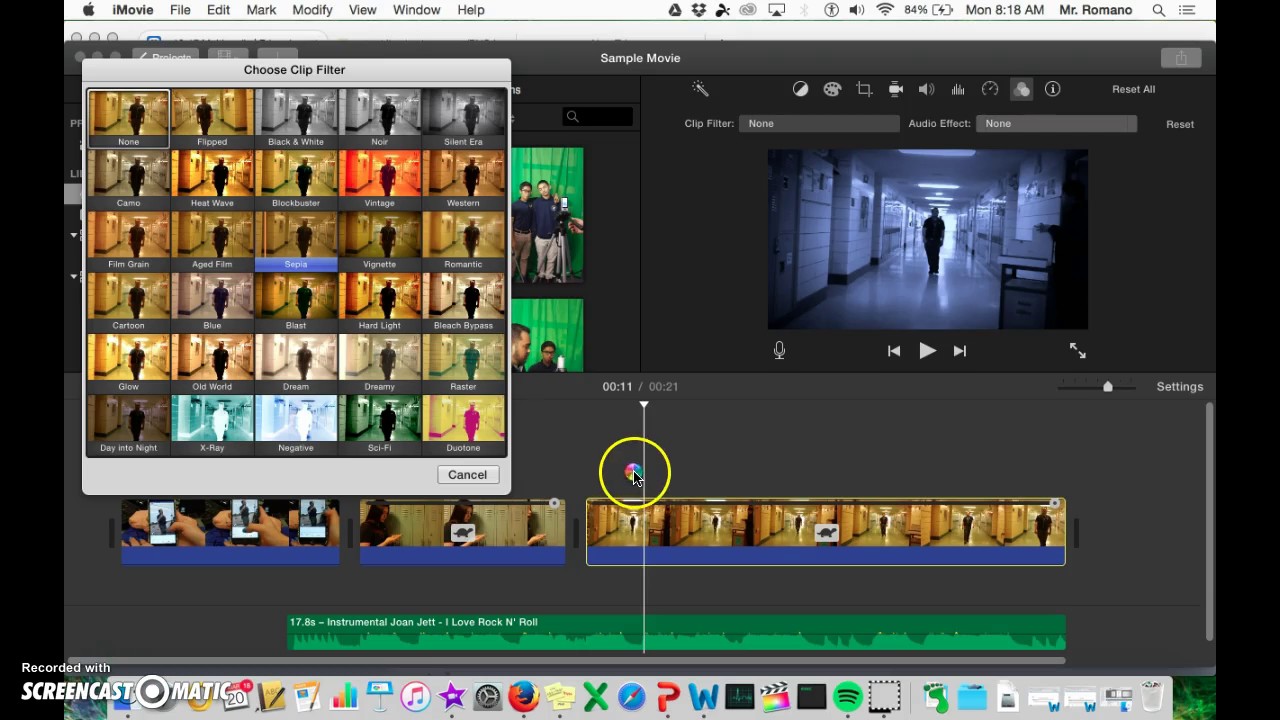The width and height of the screenshot is (1280, 720).
Task: Open the View menu
Action: pyautogui.click(x=362, y=10)
